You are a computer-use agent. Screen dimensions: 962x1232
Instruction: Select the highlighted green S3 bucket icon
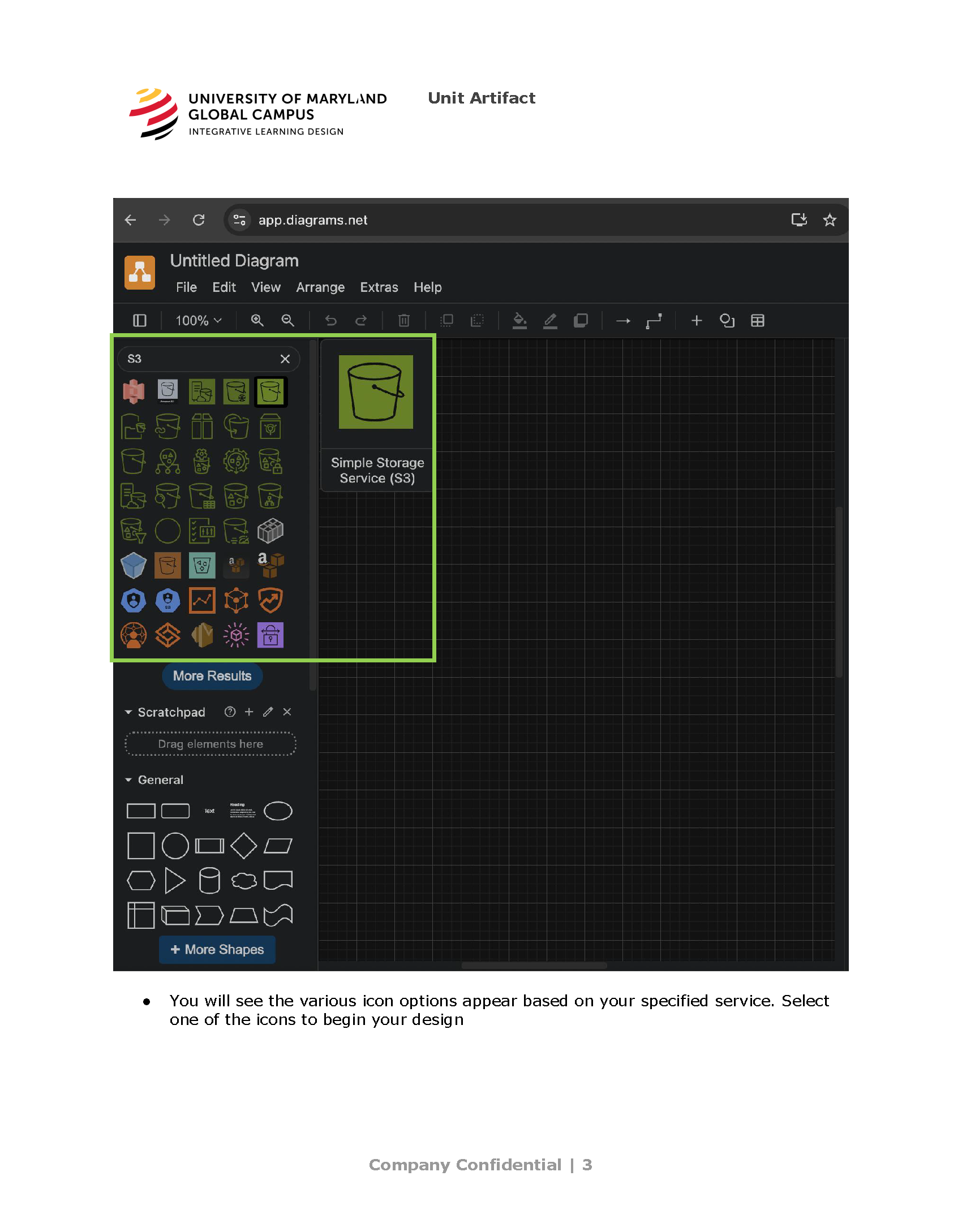[x=270, y=391]
